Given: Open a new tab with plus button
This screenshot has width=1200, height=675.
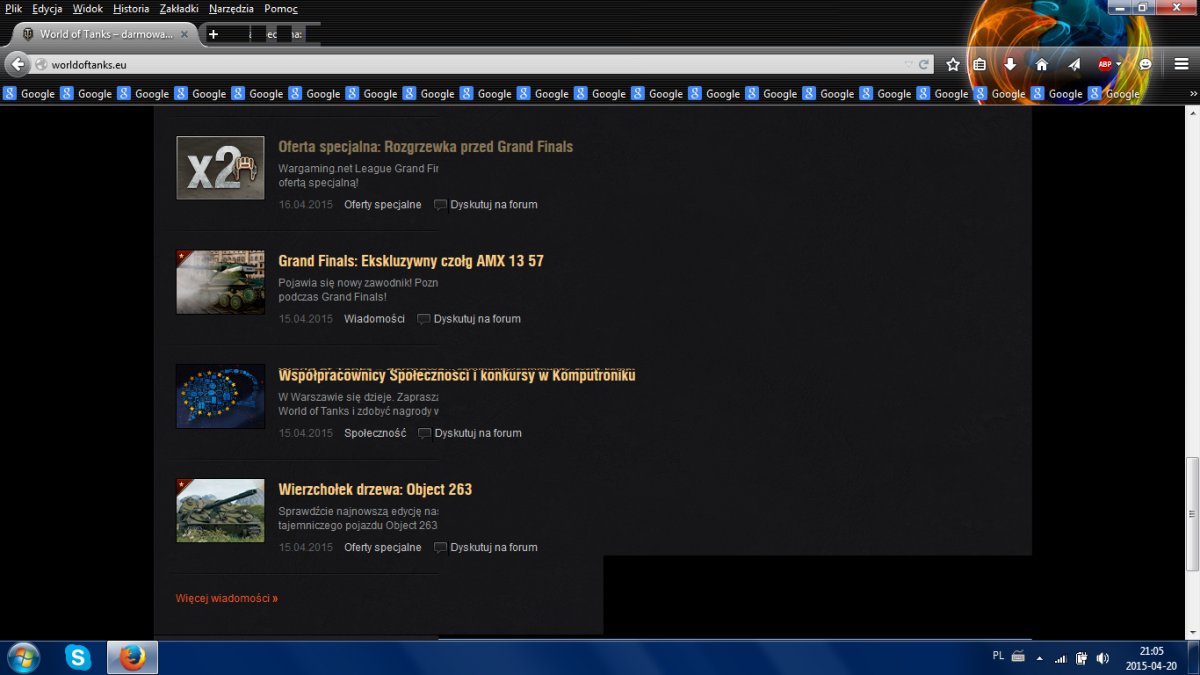Looking at the screenshot, I should pos(213,34).
